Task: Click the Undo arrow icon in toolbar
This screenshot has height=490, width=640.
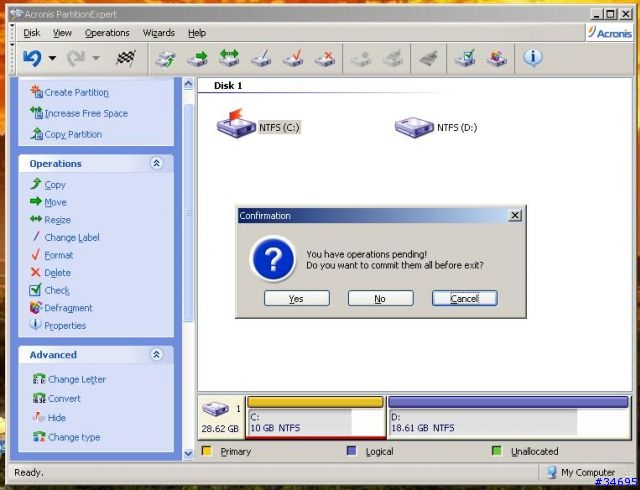Action: (32, 58)
